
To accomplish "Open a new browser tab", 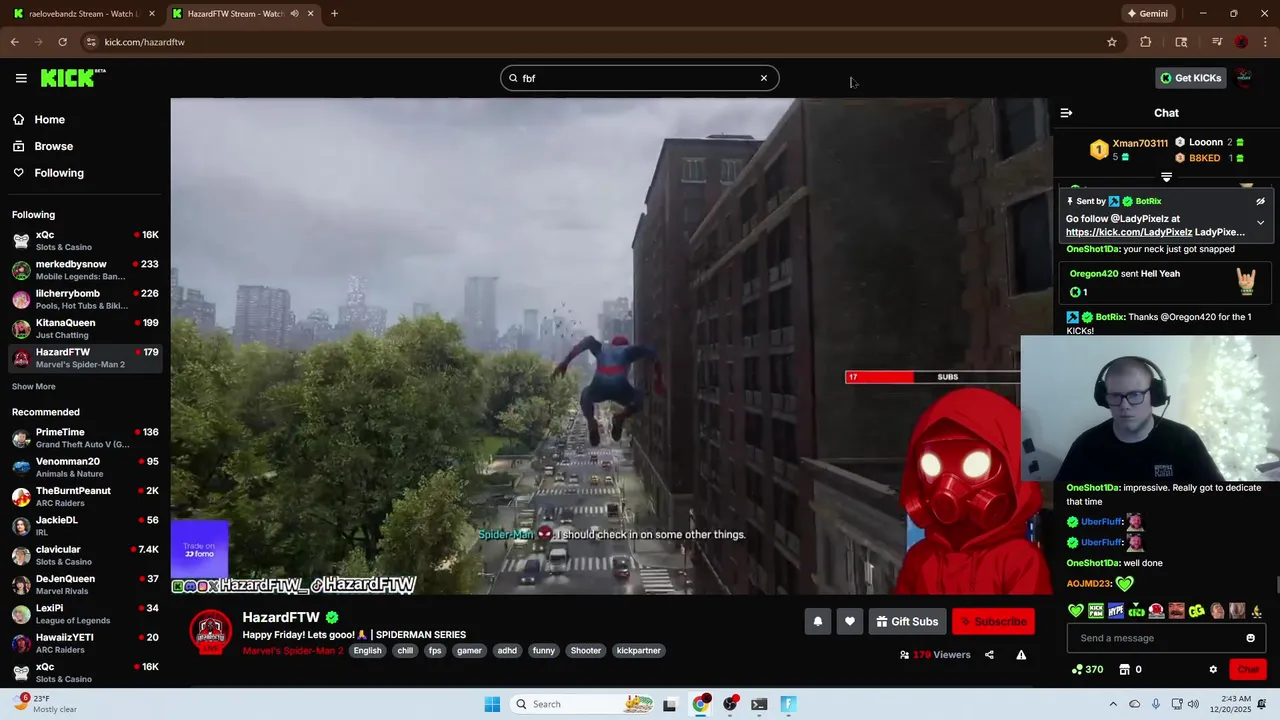I will 334,14.
